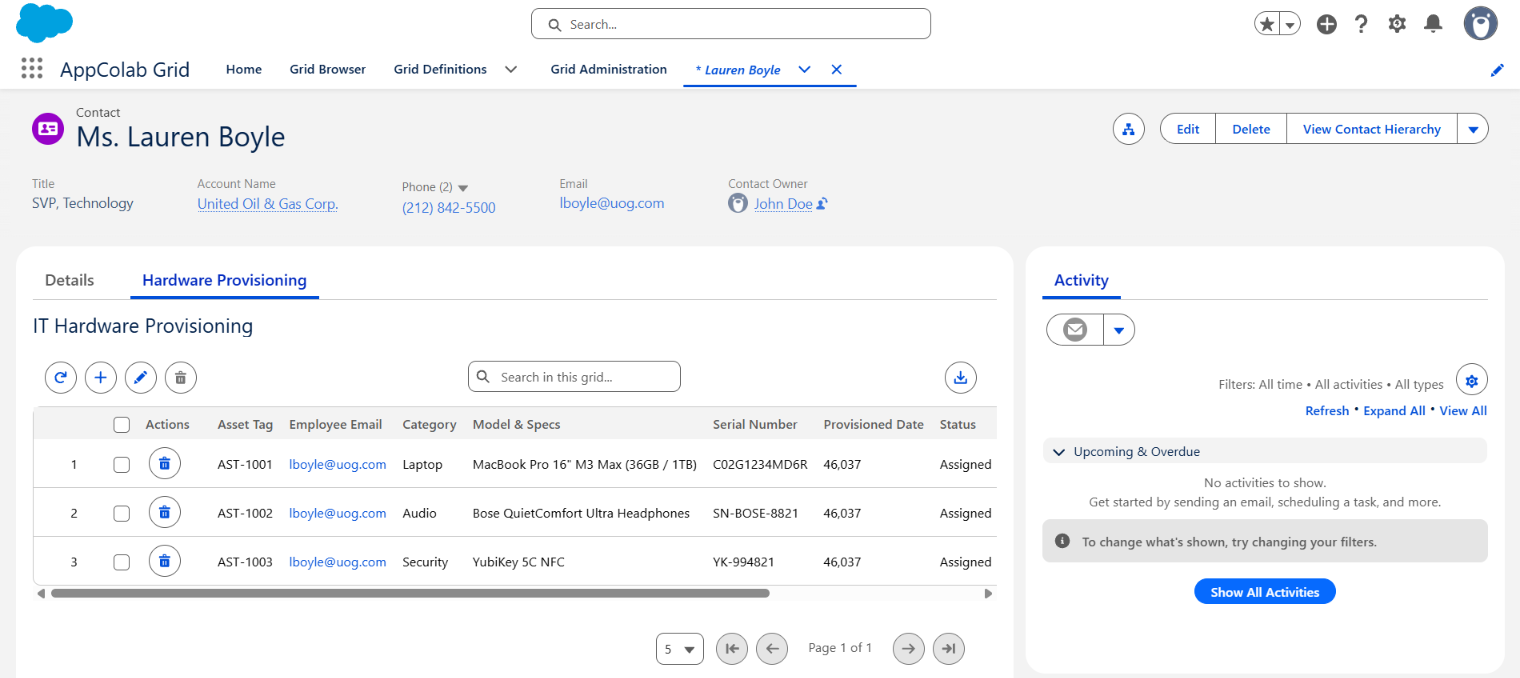Refresh the IT Hardware Provisioning grid

[61, 377]
